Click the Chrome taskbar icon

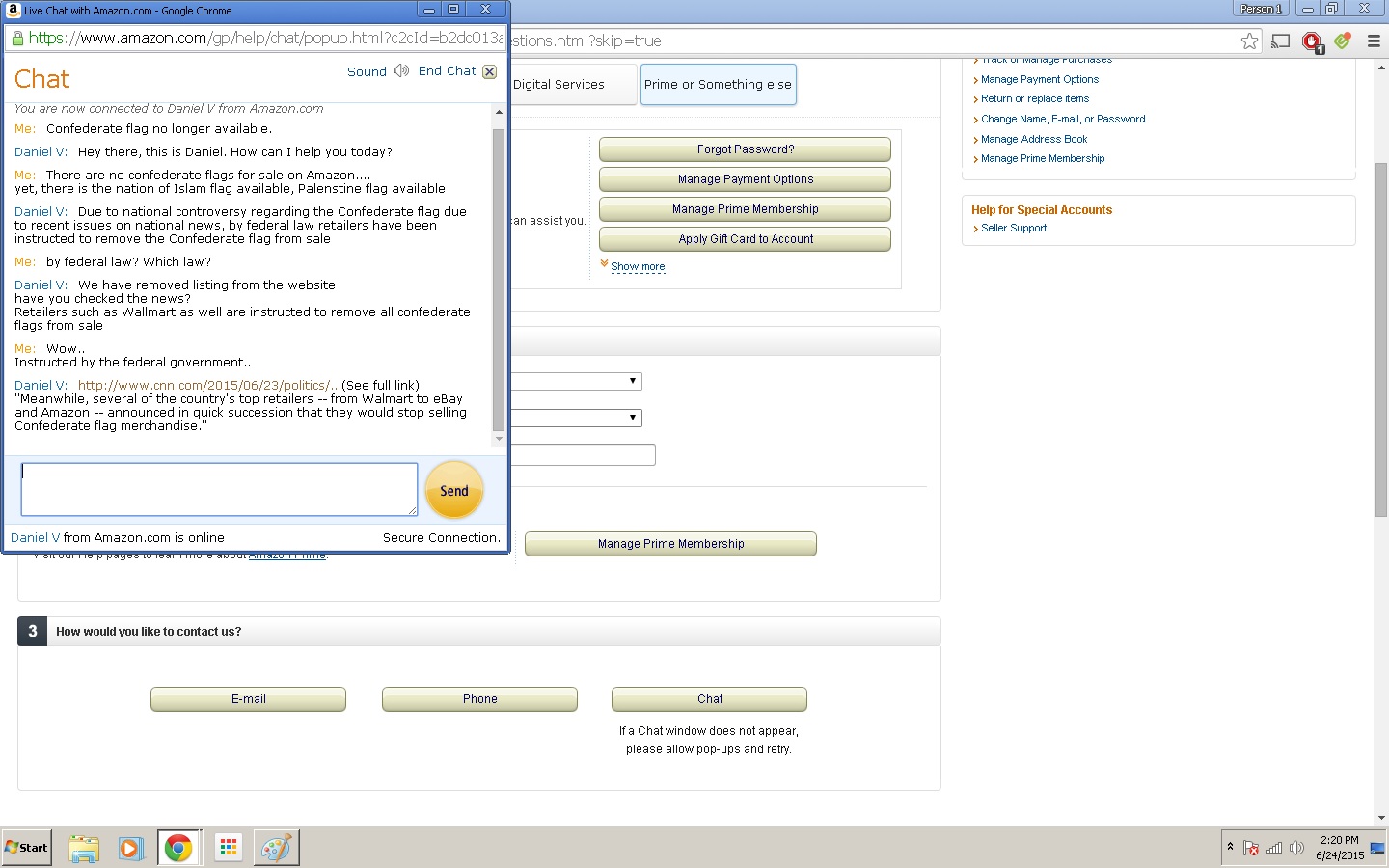click(x=177, y=849)
